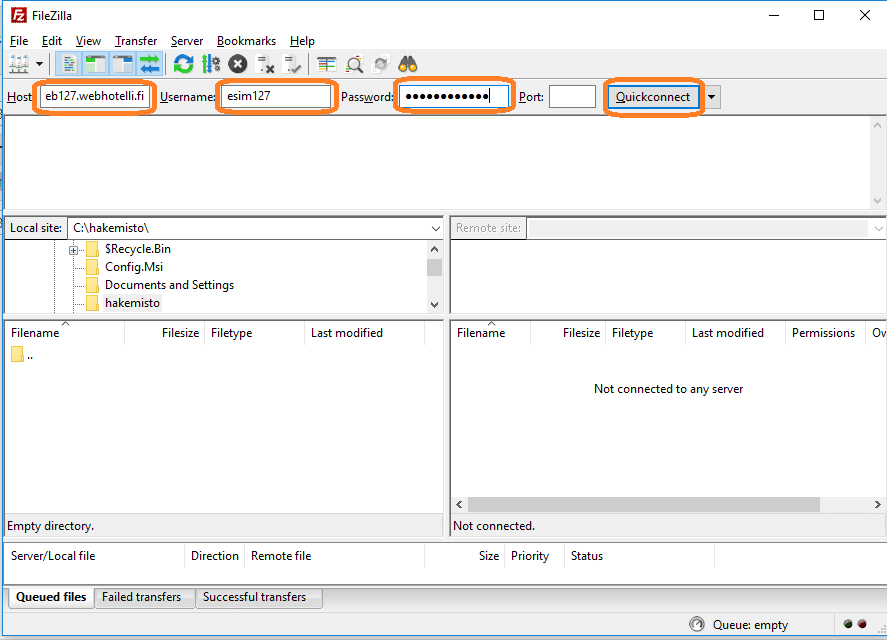
Task: Open the Site Manager icon
Action: (x=17, y=64)
